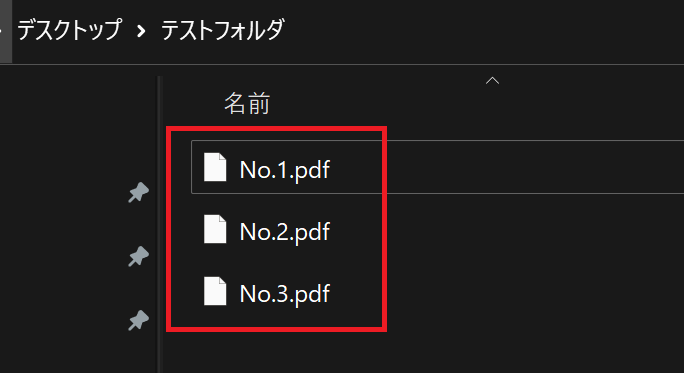Click the No.2.pdf file name text
684x373 pixels.
(x=284, y=231)
